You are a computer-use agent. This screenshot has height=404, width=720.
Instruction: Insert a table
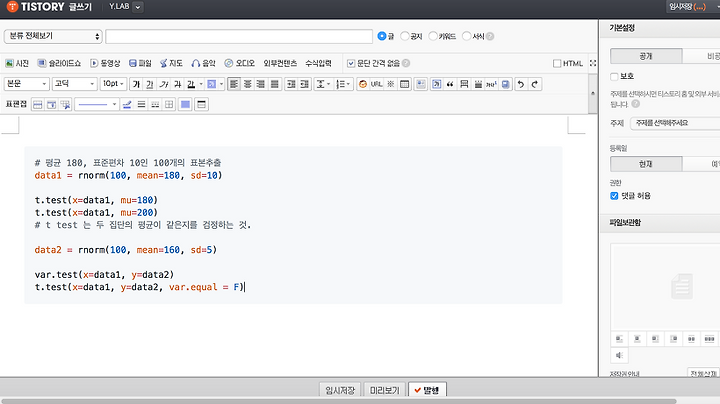coord(405,84)
